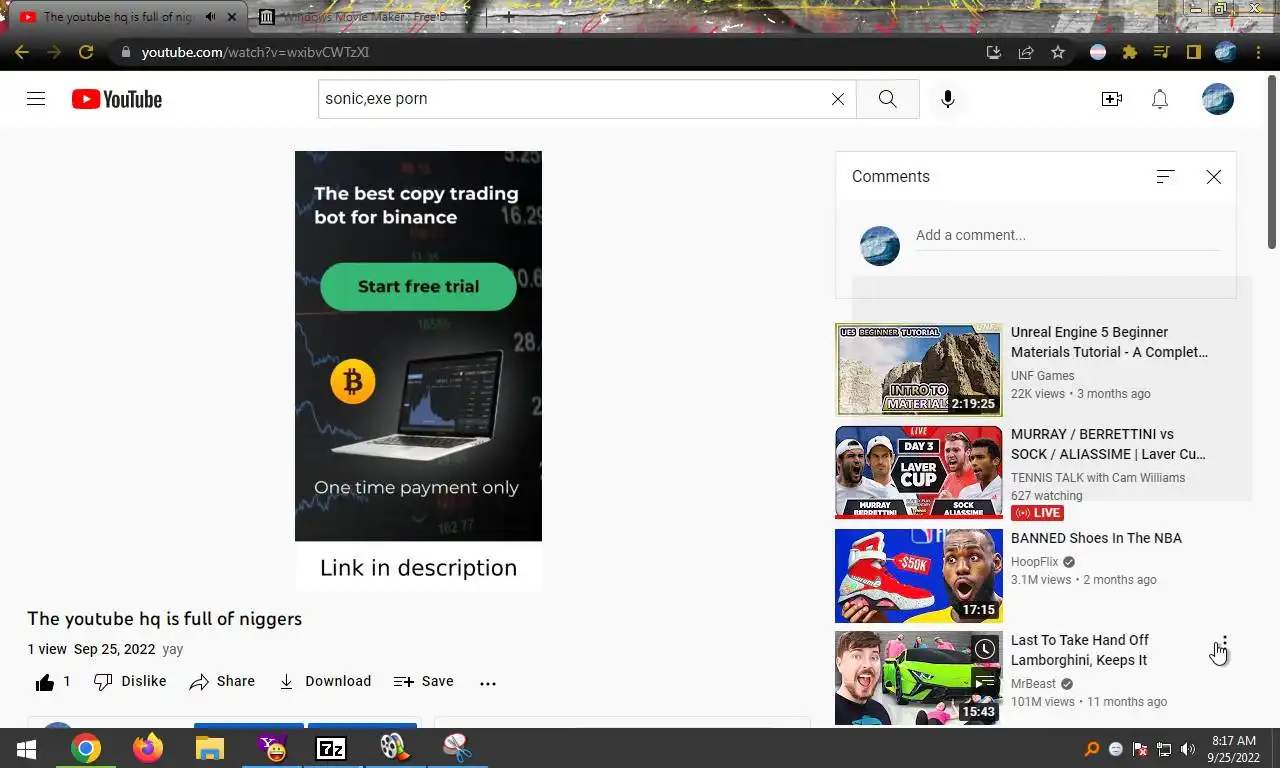Open more actions ellipsis below video
The width and height of the screenshot is (1280, 768).
coord(488,683)
